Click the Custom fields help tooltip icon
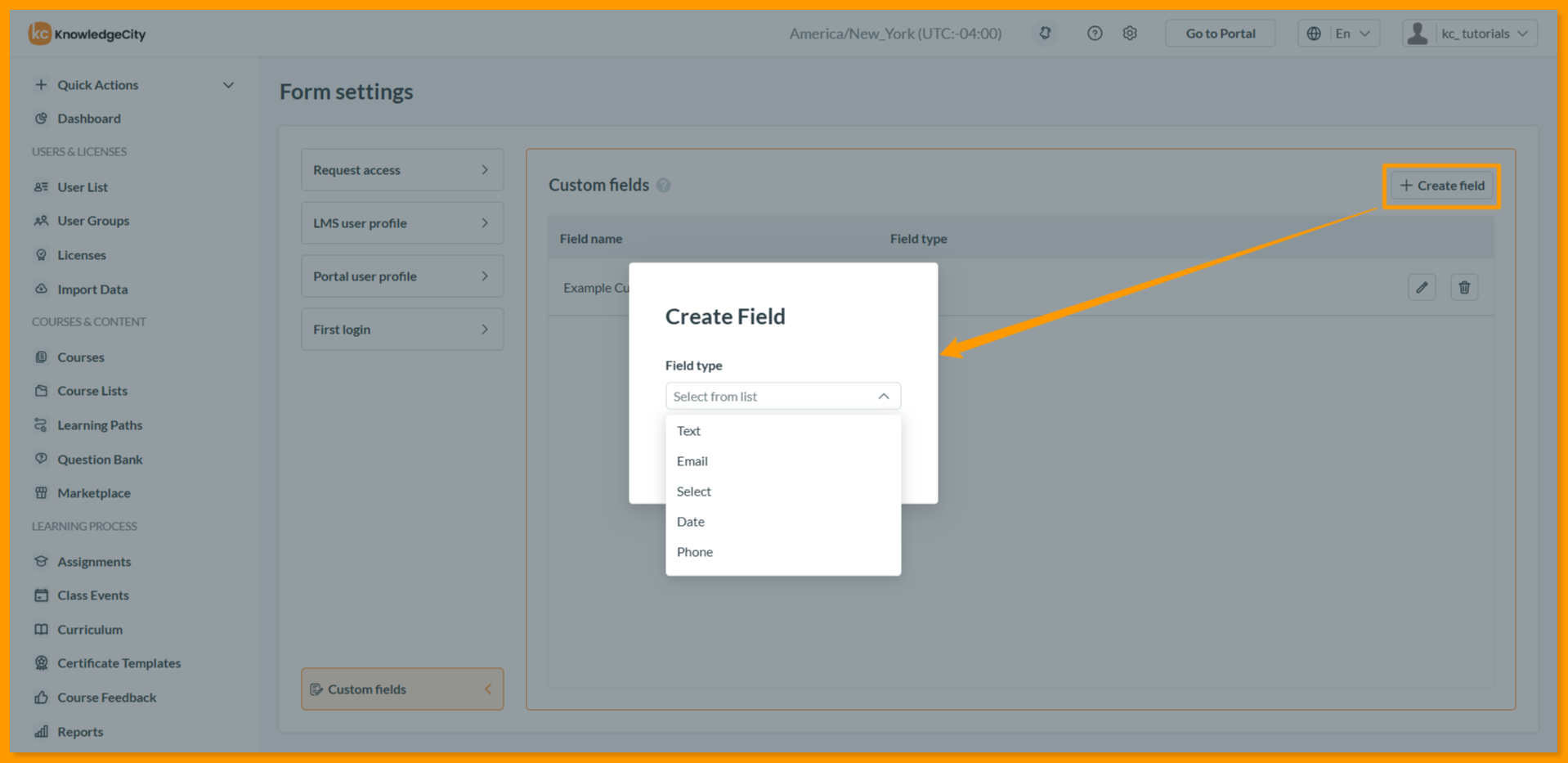Viewport: 1568px width, 763px height. tap(664, 186)
